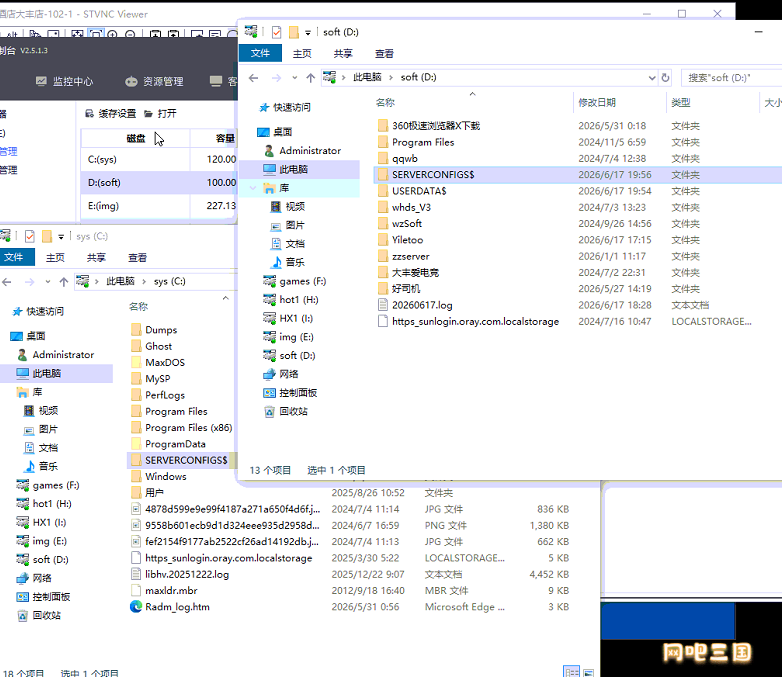Click the search soft (D:) input box

click(731, 78)
